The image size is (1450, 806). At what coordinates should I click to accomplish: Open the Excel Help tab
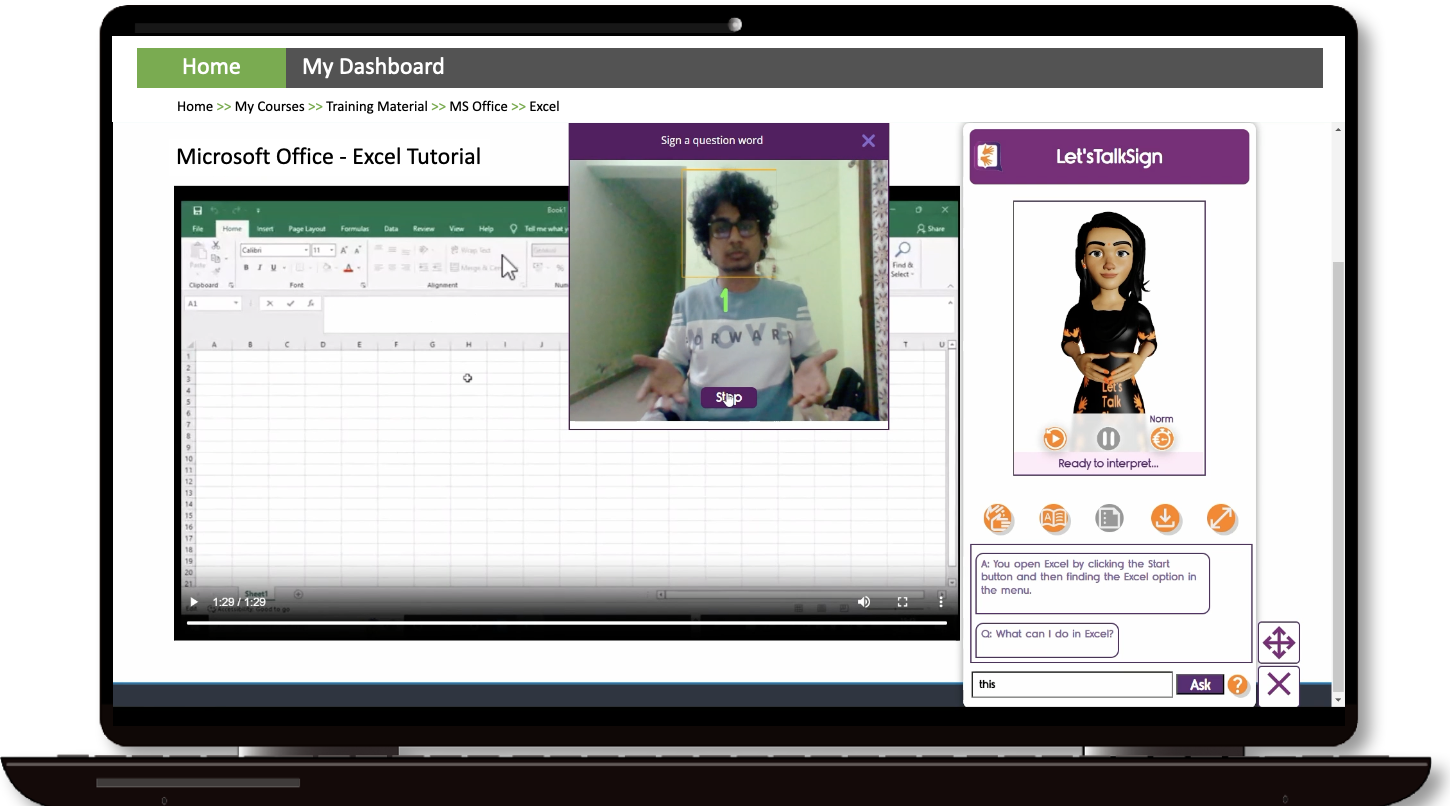[x=486, y=229]
